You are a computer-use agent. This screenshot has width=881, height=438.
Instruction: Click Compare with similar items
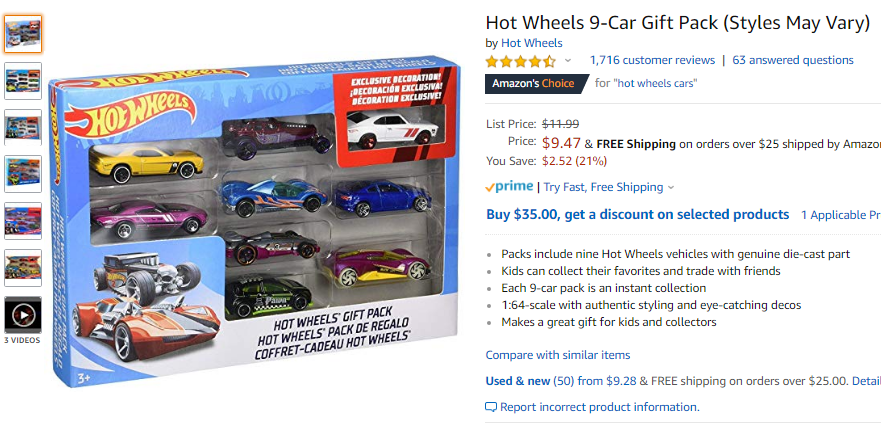(x=558, y=355)
